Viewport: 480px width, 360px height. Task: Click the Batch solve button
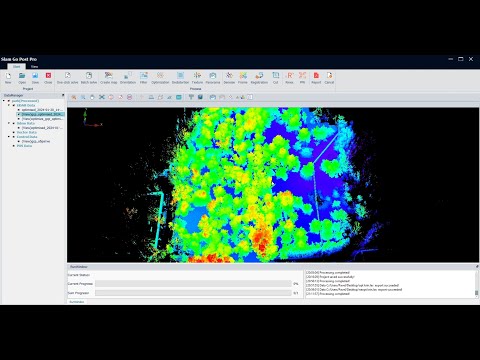pos(89,78)
